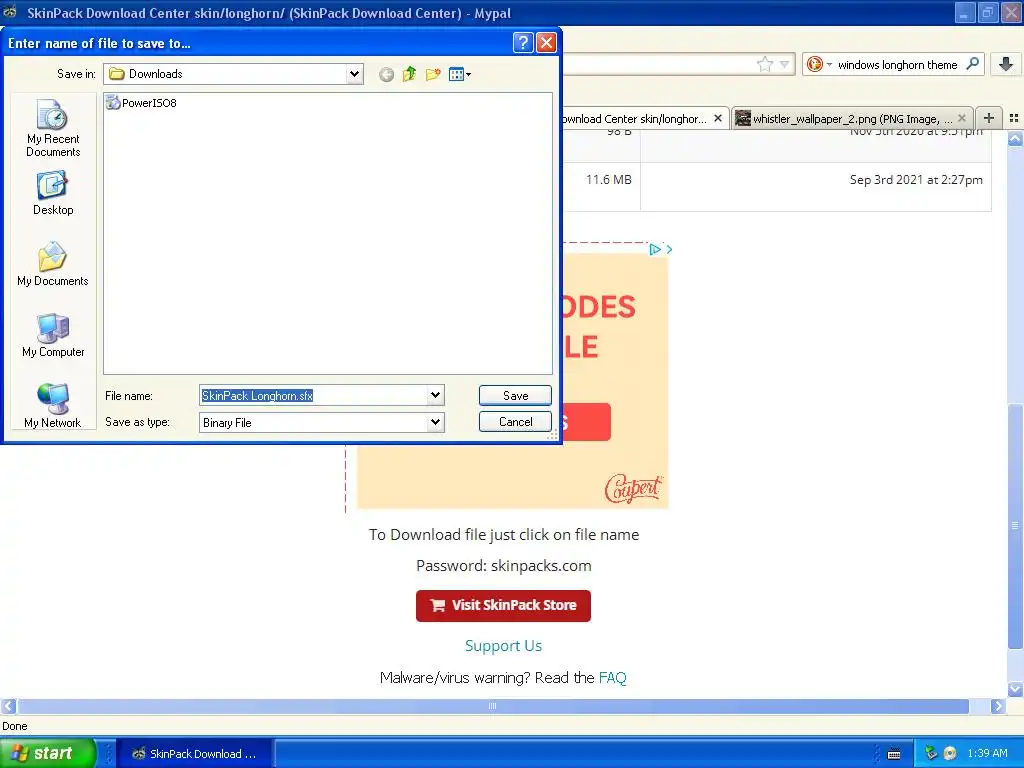
Task: Click the keyboard icon in taskbar
Action: coord(894,754)
